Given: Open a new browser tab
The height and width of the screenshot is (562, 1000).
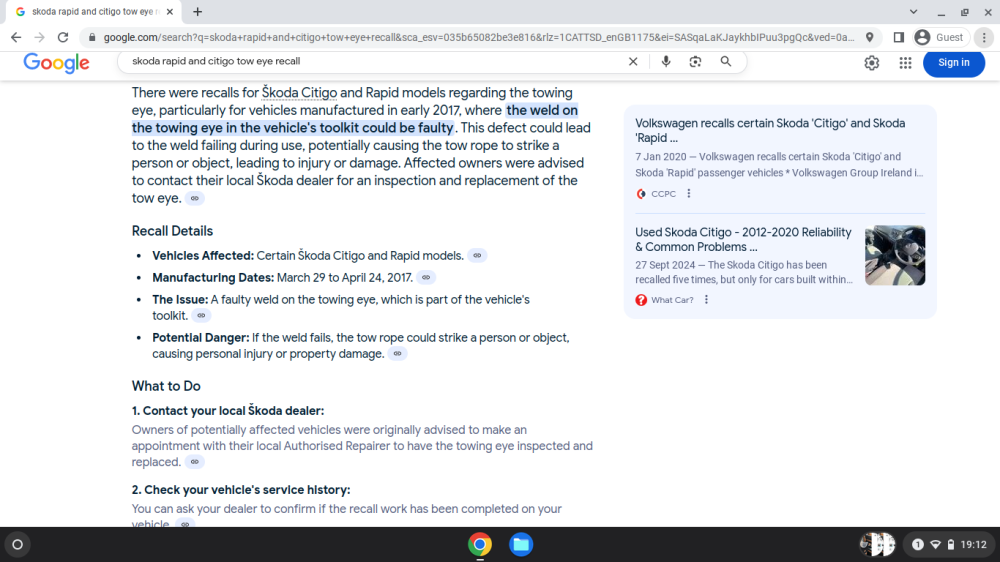Looking at the screenshot, I should pyautogui.click(x=198, y=11).
